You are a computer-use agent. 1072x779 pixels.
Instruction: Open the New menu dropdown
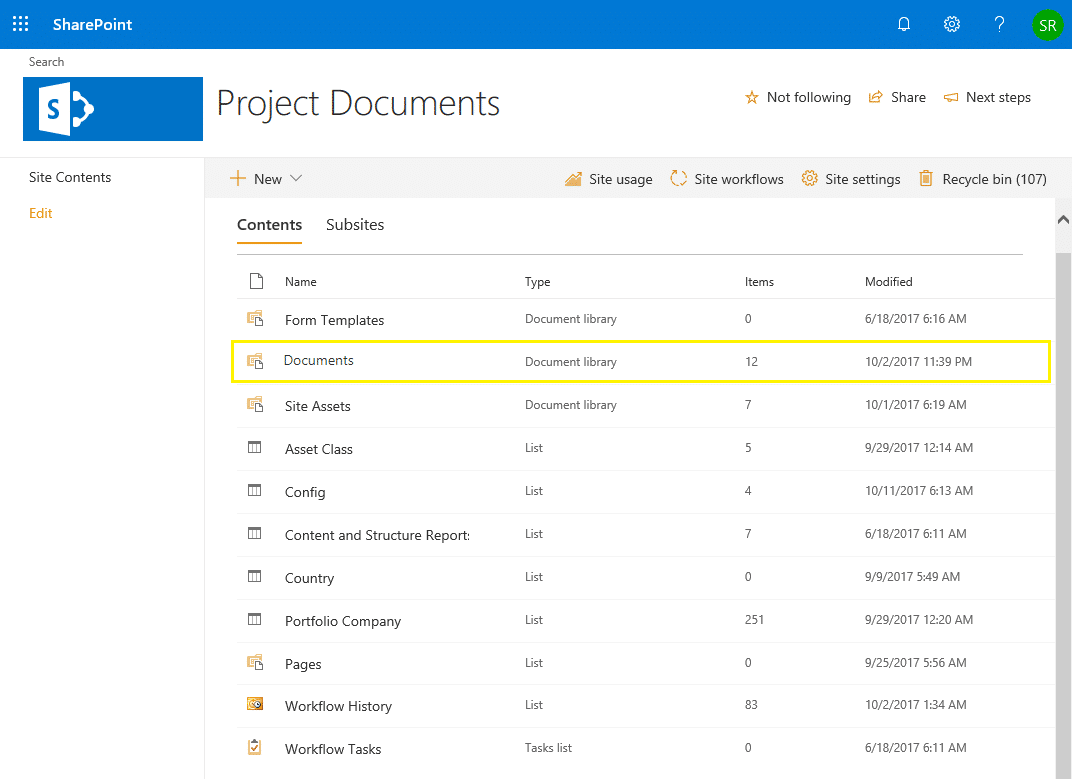pos(266,178)
